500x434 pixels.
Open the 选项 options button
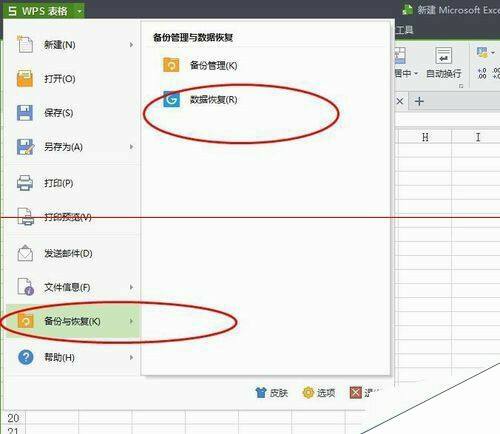[x=319, y=393]
